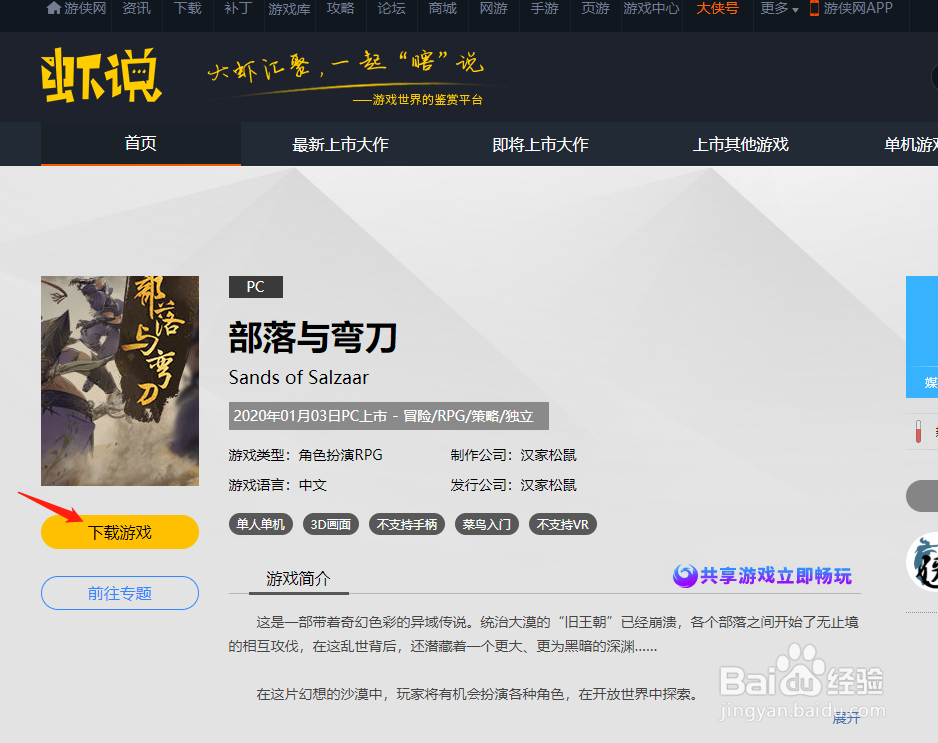938x743 pixels.
Task: Select the 游戏简介 tab
Action: click(298, 578)
